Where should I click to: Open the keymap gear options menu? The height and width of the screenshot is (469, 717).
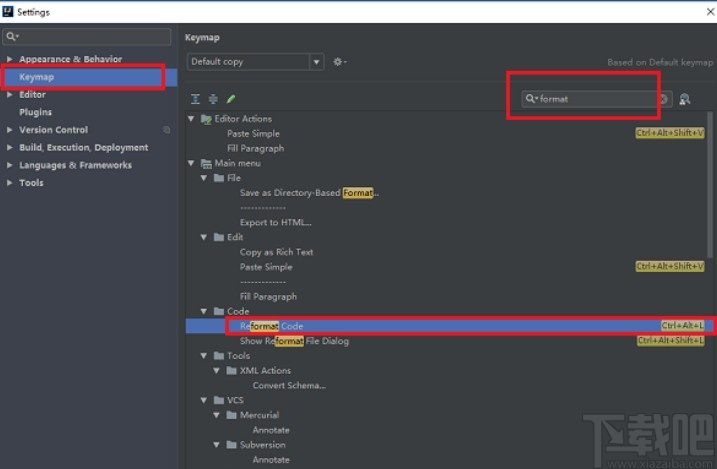tap(339, 62)
